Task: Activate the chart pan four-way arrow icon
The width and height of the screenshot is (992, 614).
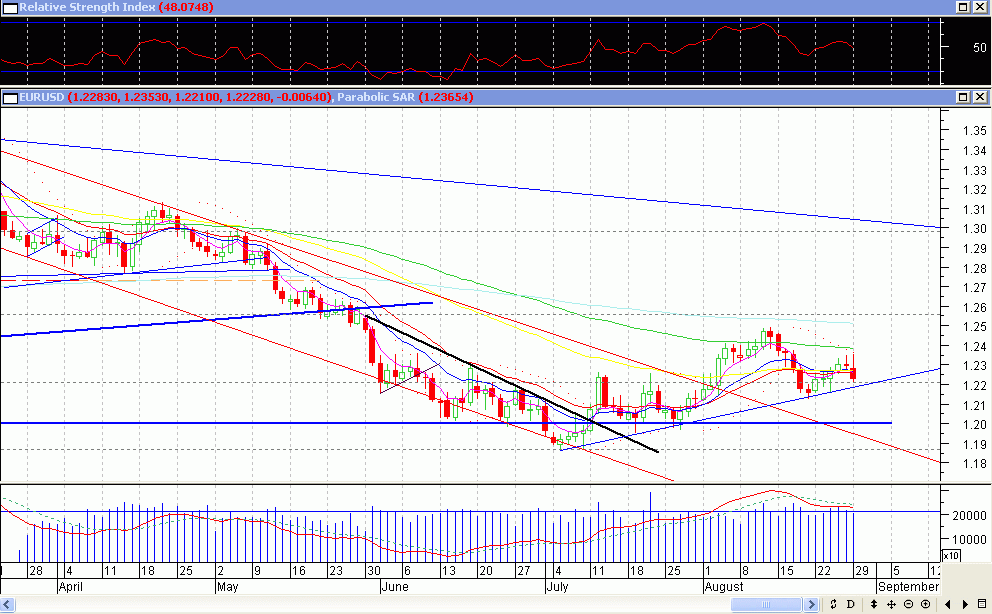Action: [x=892, y=605]
